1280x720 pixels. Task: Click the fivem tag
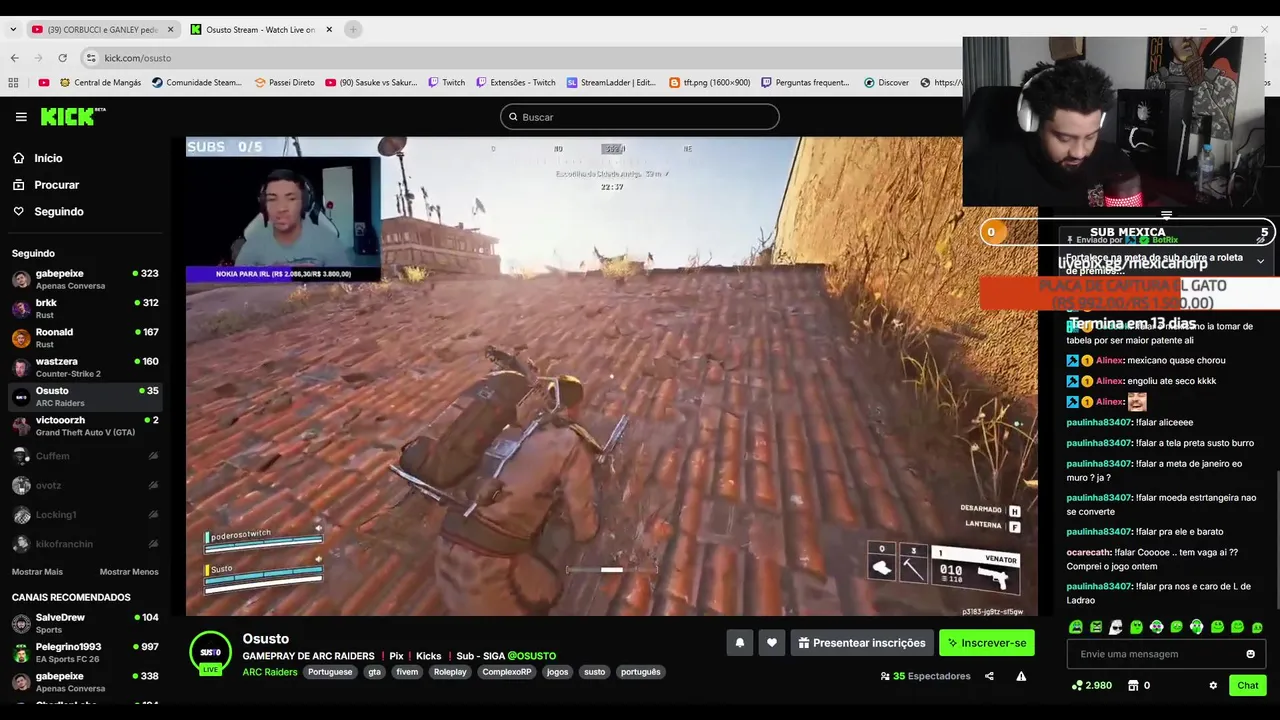click(x=407, y=672)
